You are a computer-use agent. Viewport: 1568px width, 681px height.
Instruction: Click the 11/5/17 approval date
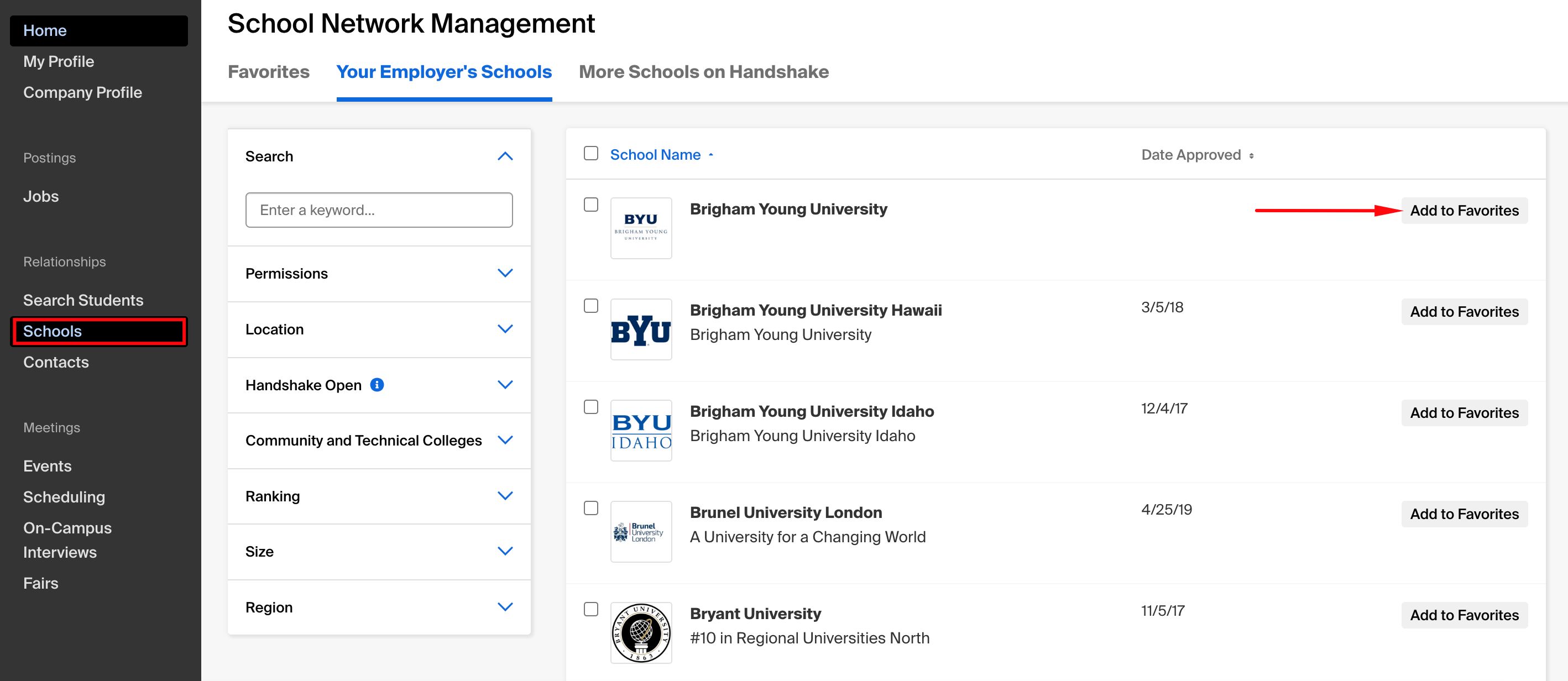pyautogui.click(x=1163, y=610)
